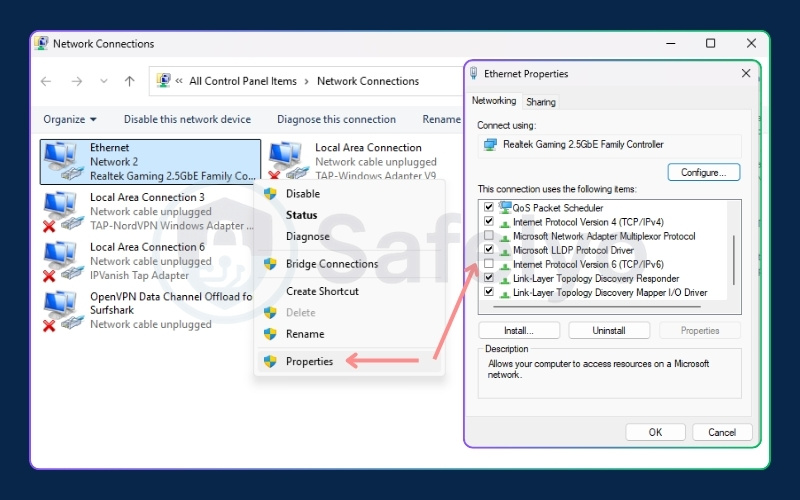
Task: Click the Uninstall button
Action: tap(609, 331)
